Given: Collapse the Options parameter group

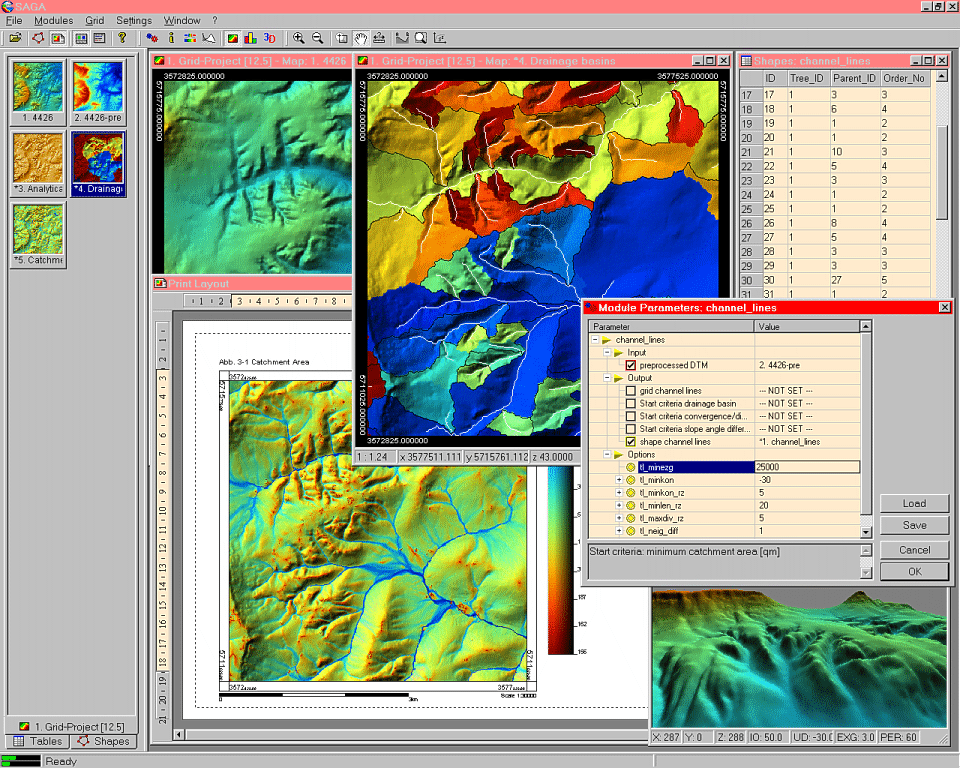Looking at the screenshot, I should [606, 455].
